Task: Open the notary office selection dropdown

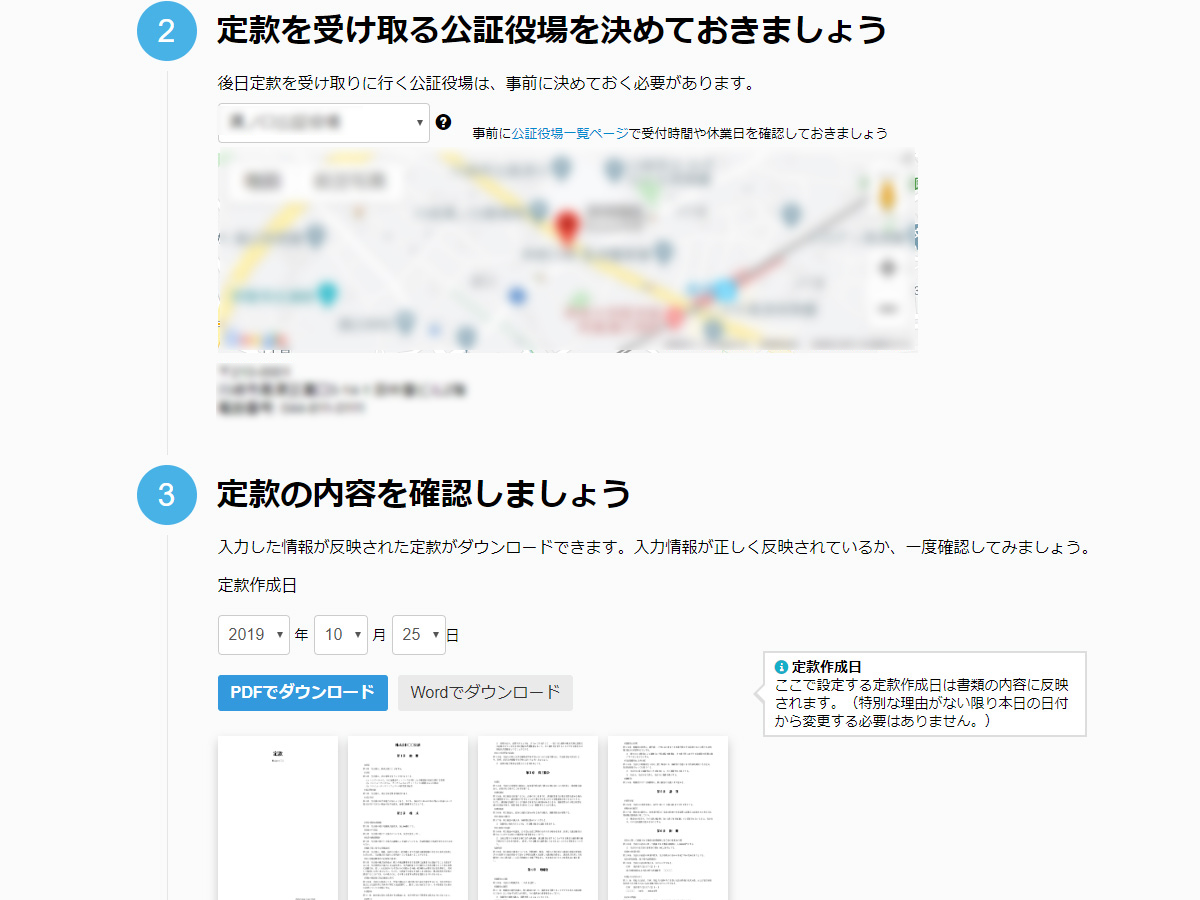Action: (x=323, y=123)
